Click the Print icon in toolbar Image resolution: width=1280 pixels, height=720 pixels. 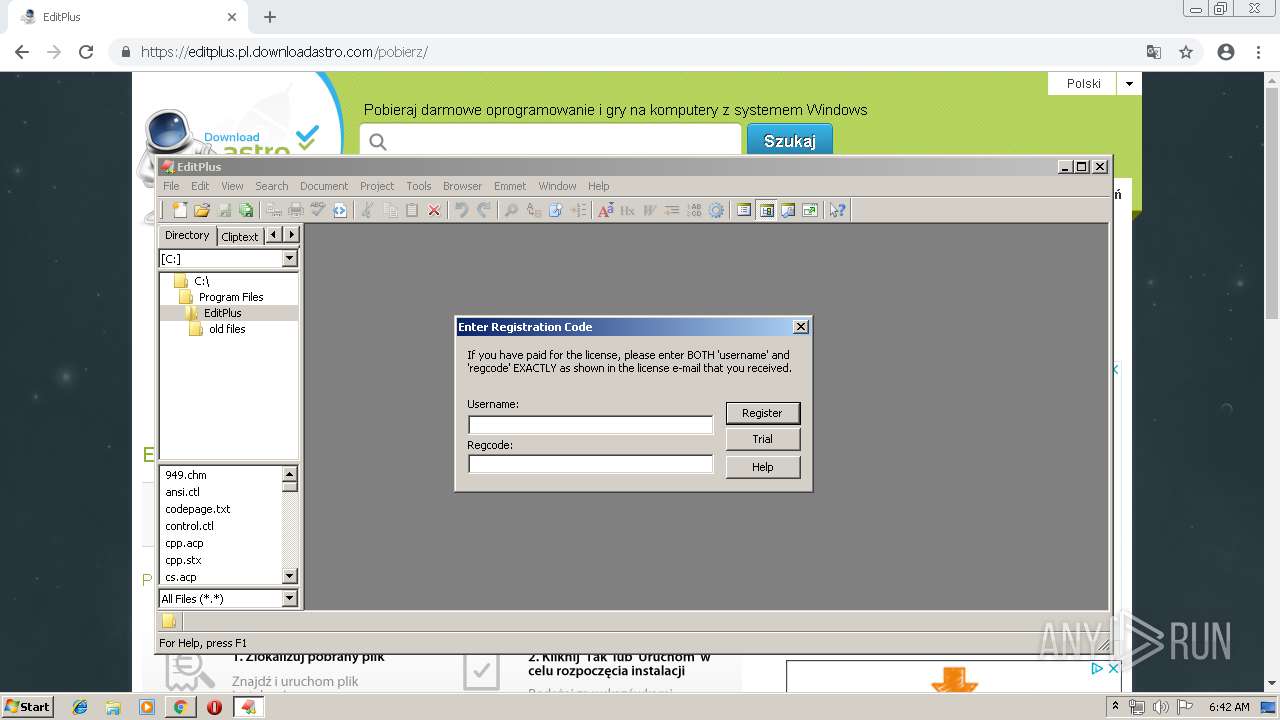[295, 210]
